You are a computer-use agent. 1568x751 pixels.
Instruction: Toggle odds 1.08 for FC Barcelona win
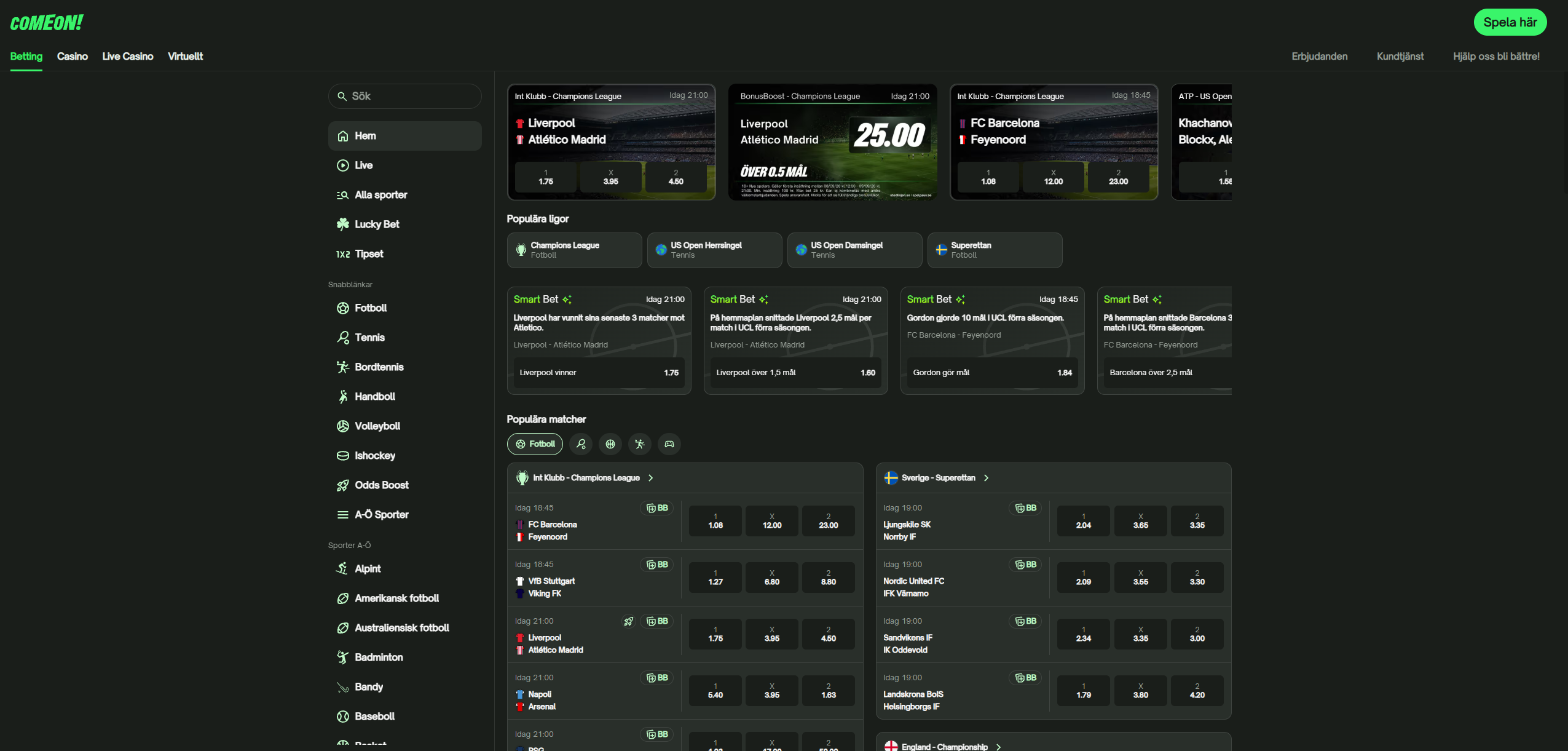(x=715, y=521)
